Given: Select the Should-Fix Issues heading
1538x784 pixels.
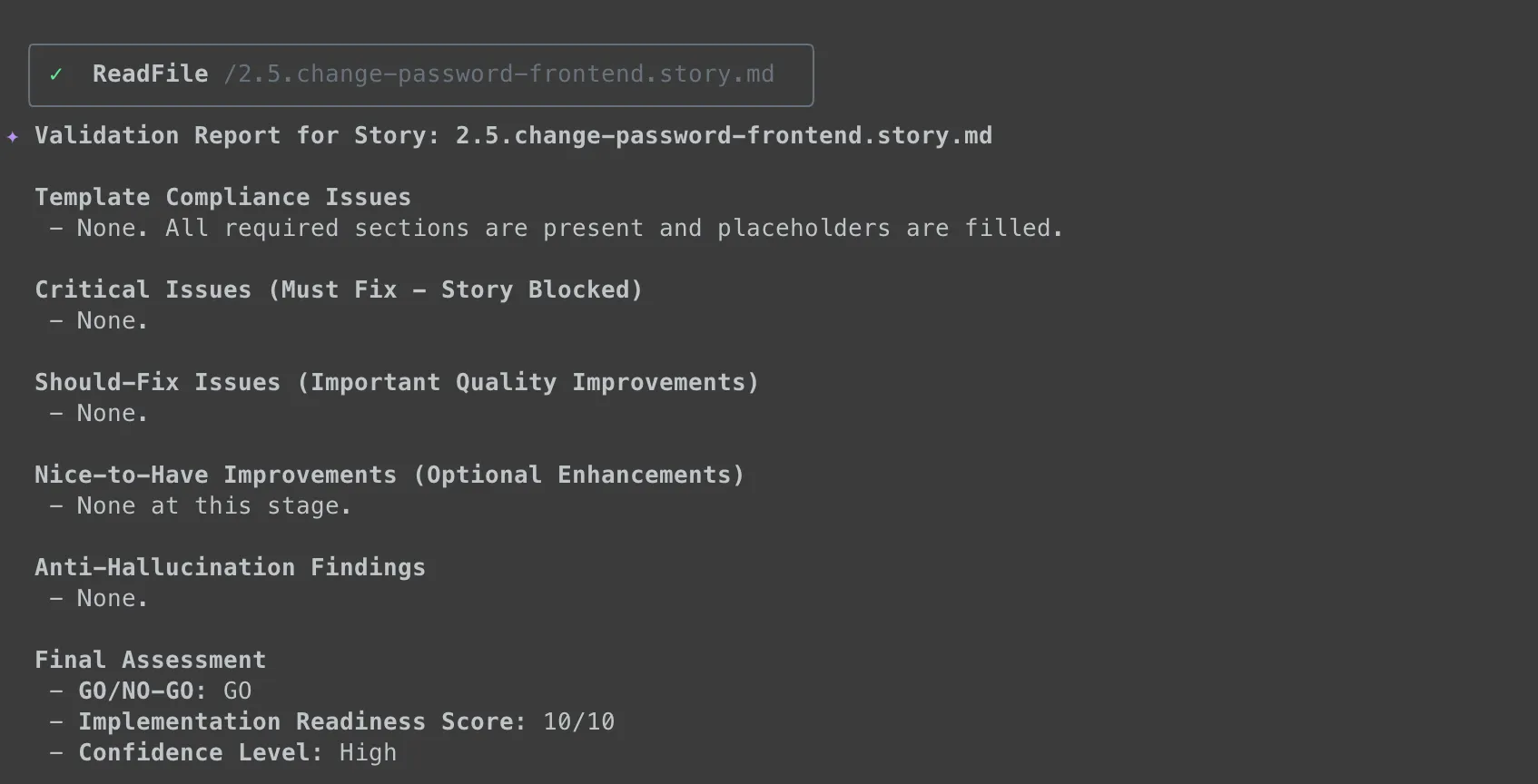Looking at the screenshot, I should [x=396, y=383].
